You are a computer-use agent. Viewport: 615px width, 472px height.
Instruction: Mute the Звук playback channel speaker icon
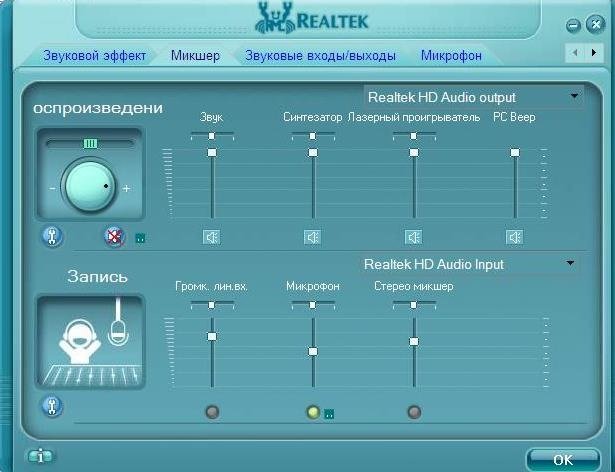click(212, 237)
